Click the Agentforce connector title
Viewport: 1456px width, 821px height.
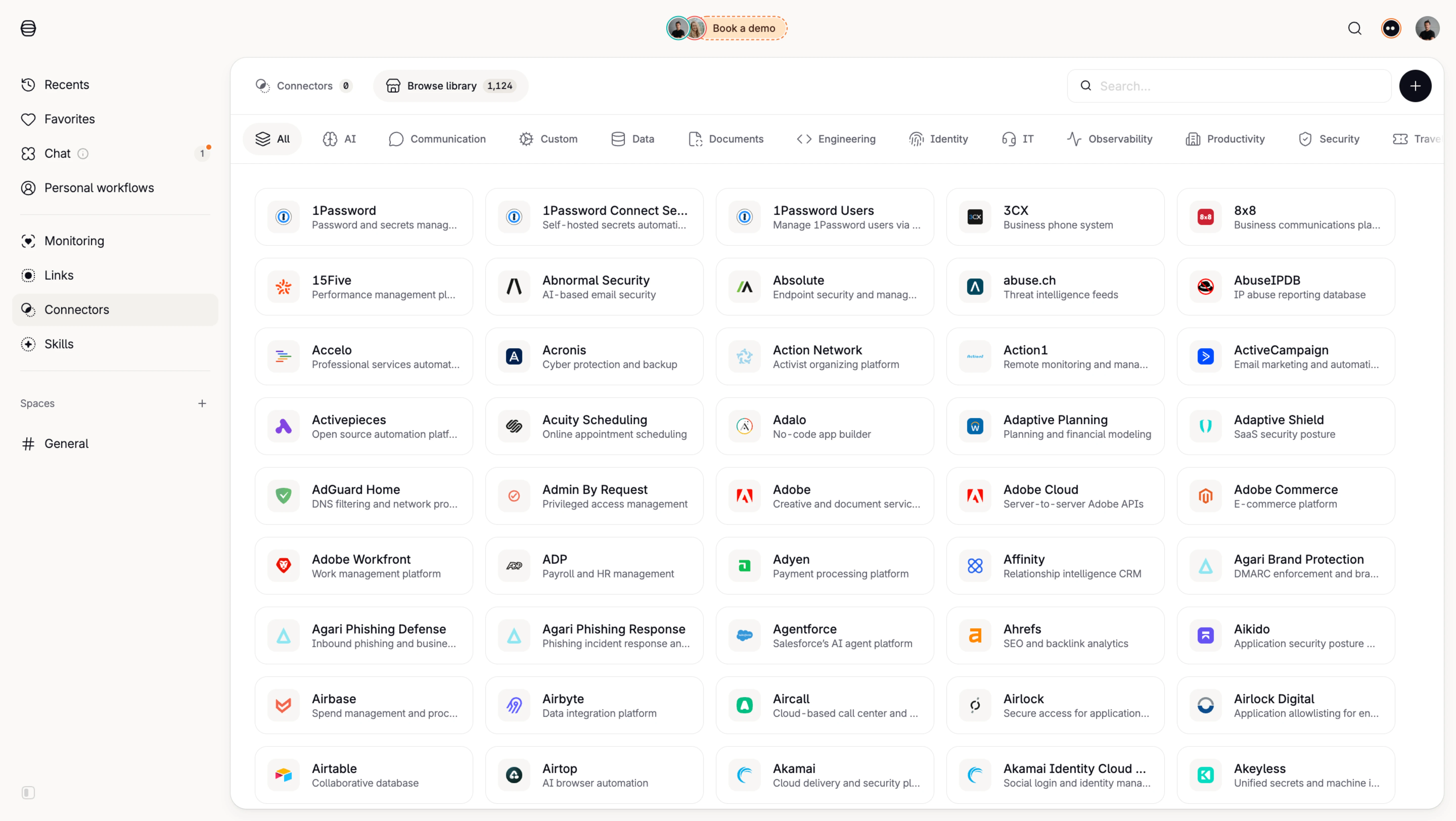pyautogui.click(x=804, y=629)
